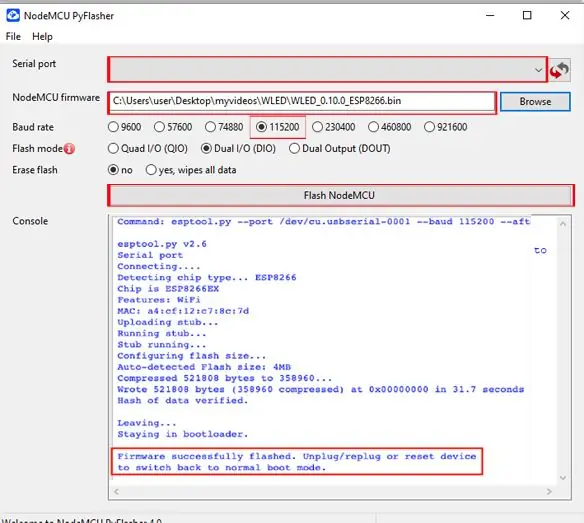584x523 pixels.
Task: Click the "Wrote 521808 bytes" console line
Action: 321,389
